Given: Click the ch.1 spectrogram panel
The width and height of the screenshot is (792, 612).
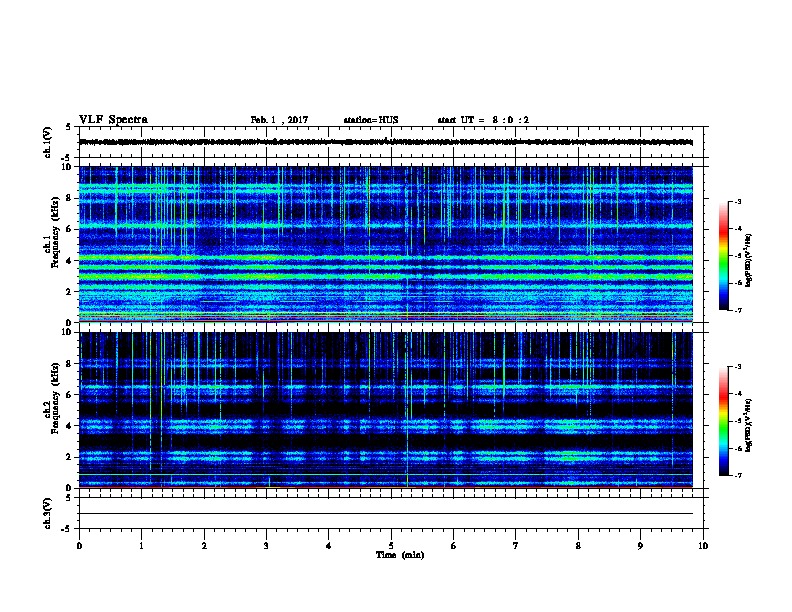Looking at the screenshot, I should click(x=386, y=244).
